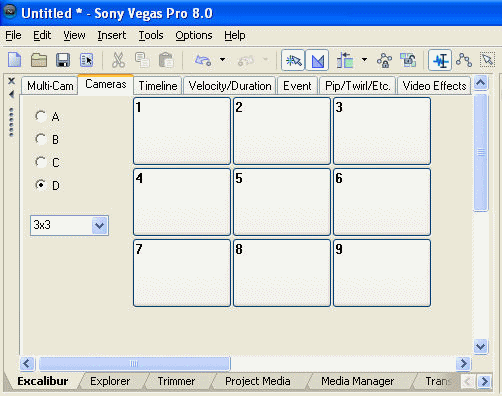Open the Help menu
502x396 pixels.
pyautogui.click(x=235, y=35)
